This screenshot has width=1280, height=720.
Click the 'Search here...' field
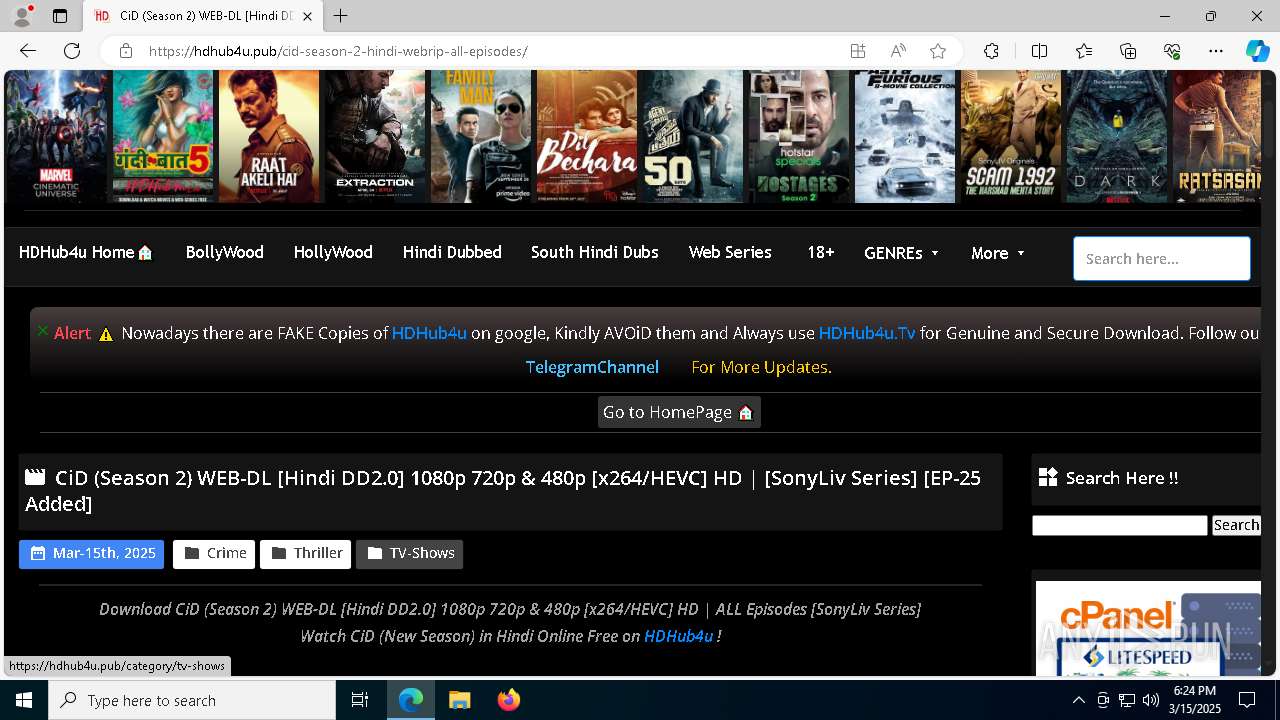click(1162, 259)
